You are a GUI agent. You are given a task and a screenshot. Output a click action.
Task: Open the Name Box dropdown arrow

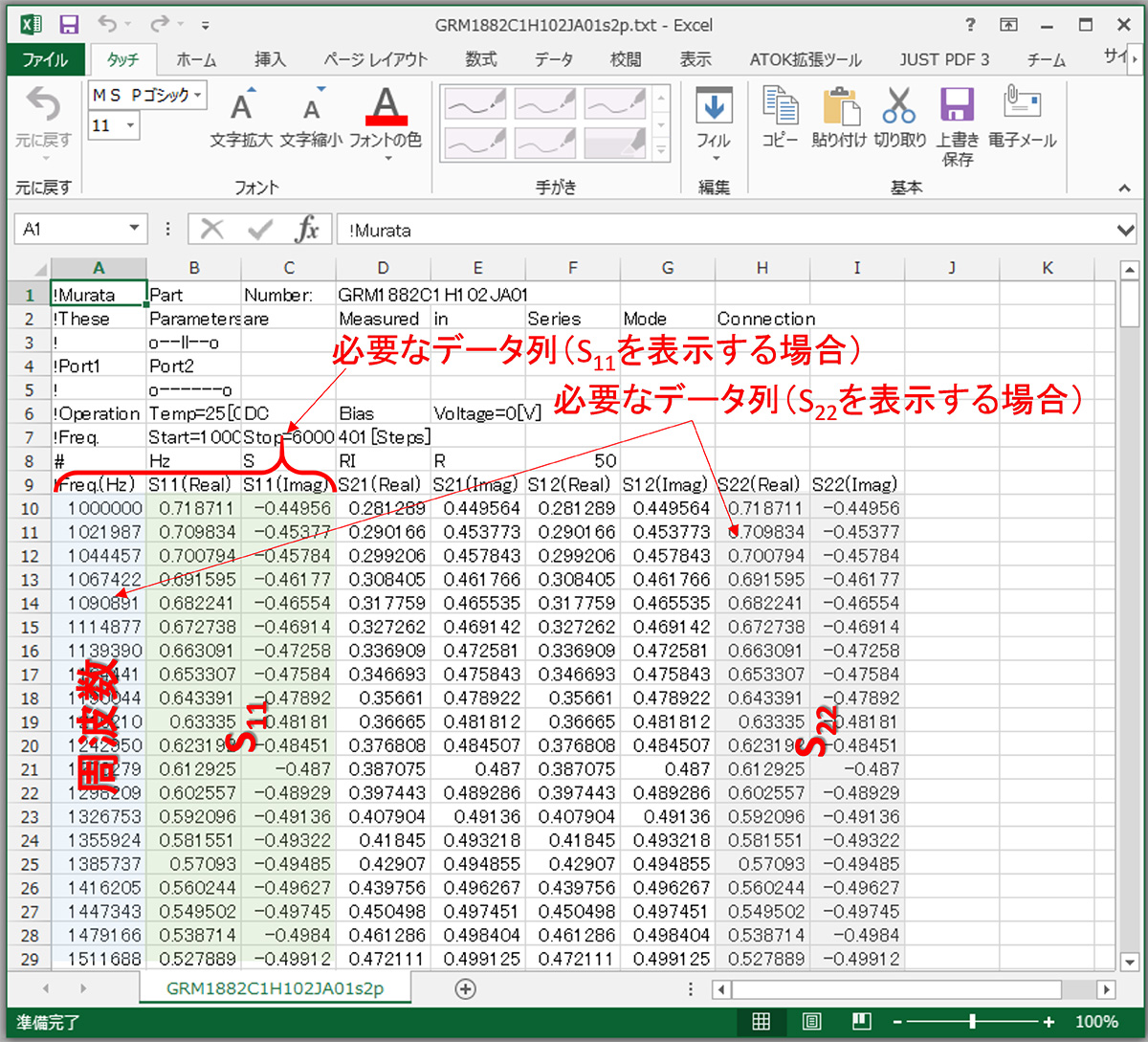click(134, 230)
